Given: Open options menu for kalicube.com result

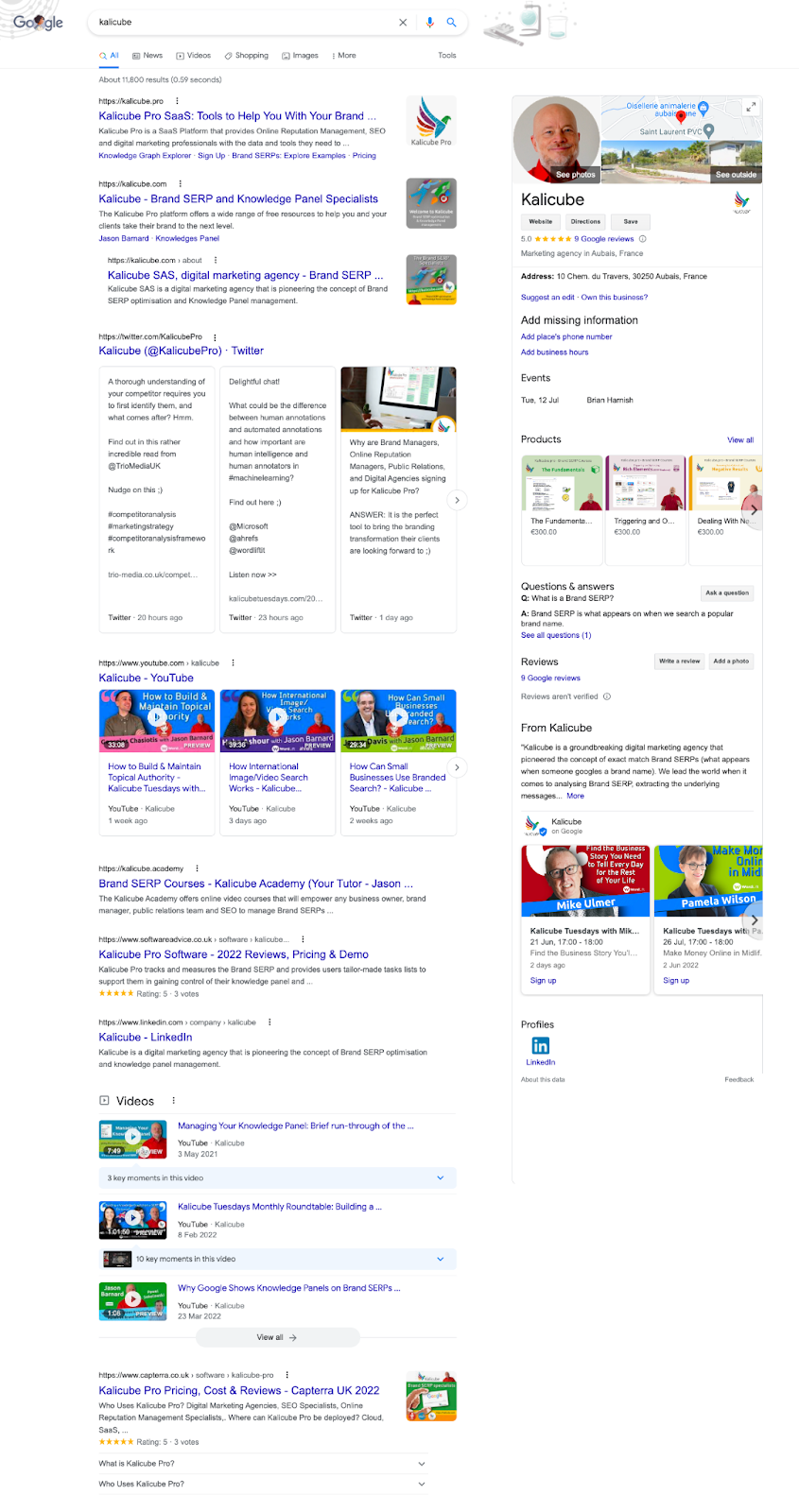Looking at the screenshot, I should click(180, 184).
